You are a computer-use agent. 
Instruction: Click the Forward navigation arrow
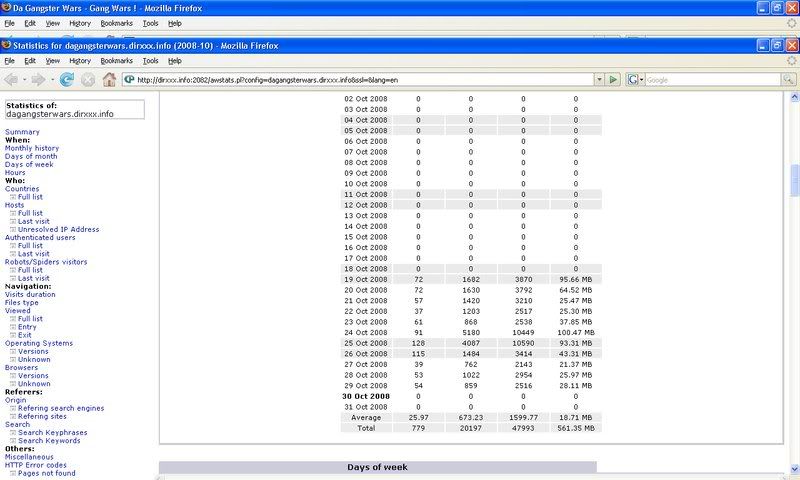pyautogui.click(x=38, y=79)
